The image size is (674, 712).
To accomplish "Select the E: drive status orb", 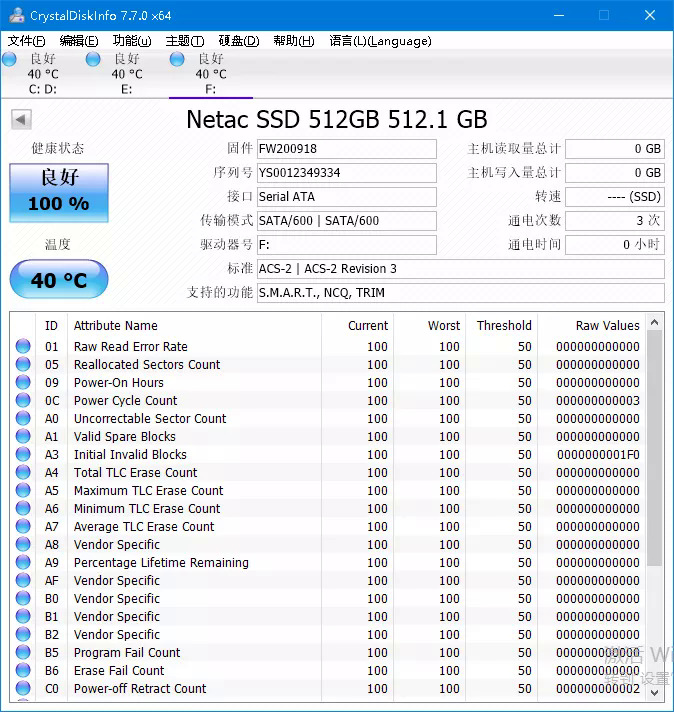I will (93, 60).
